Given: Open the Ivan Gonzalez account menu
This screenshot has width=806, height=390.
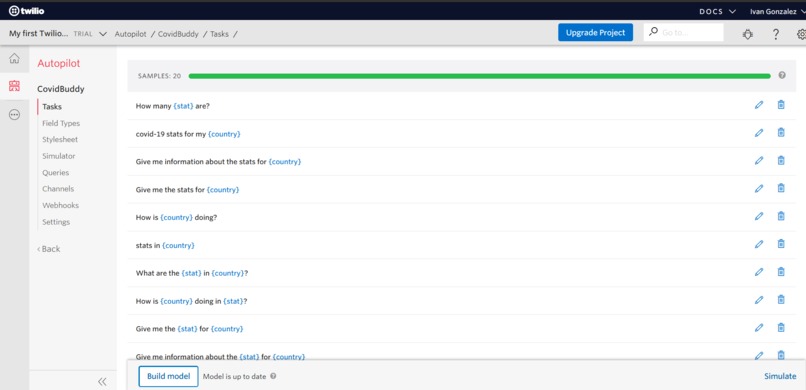Looking at the screenshot, I should pos(777,11).
